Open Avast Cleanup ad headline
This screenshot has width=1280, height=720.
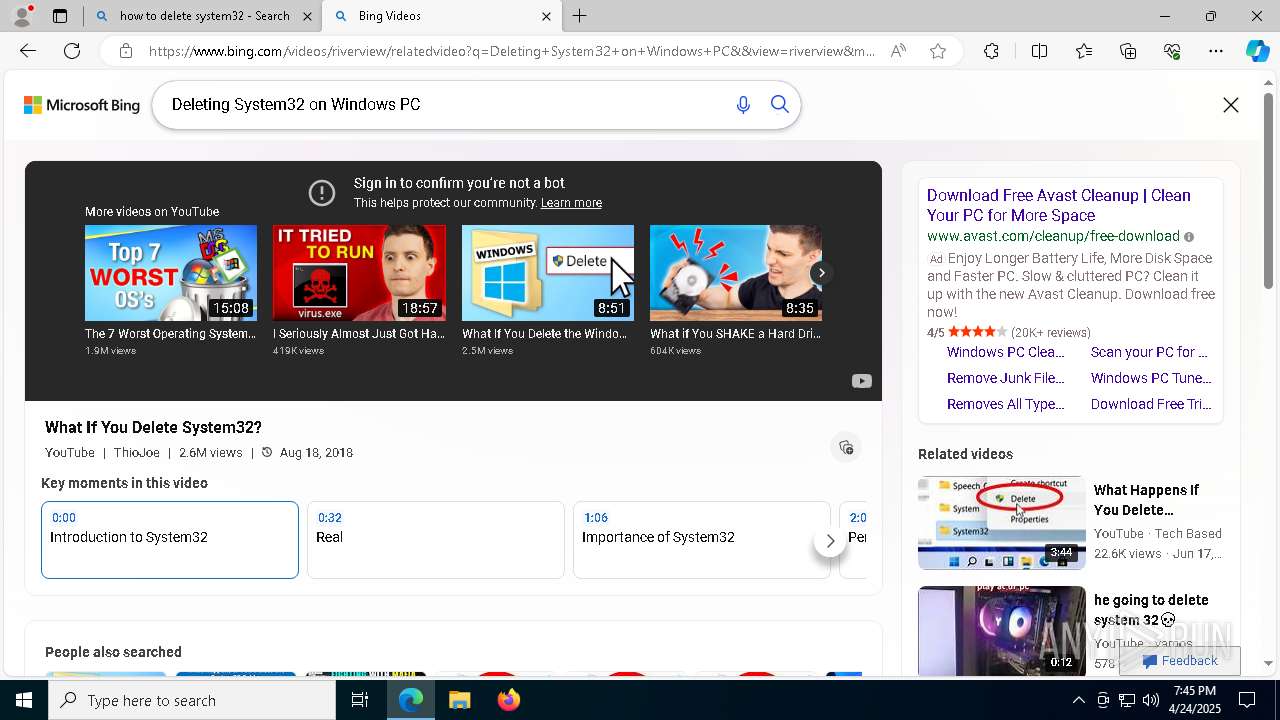(1059, 205)
